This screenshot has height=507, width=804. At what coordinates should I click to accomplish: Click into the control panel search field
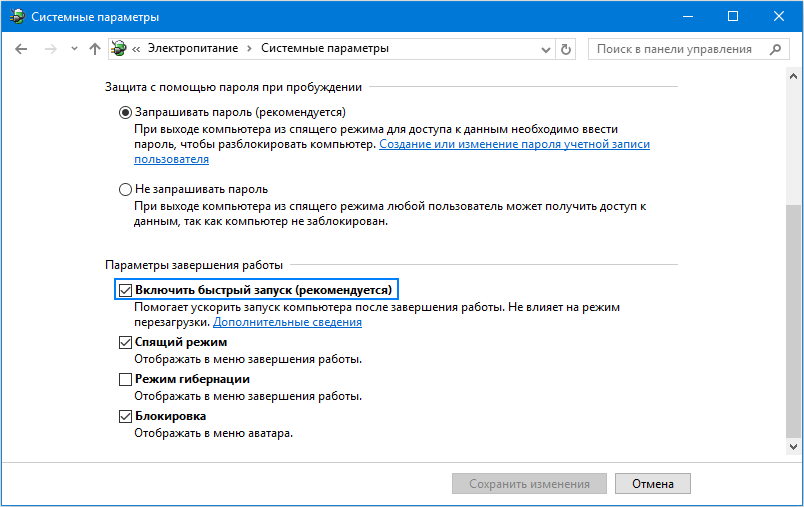coord(675,49)
